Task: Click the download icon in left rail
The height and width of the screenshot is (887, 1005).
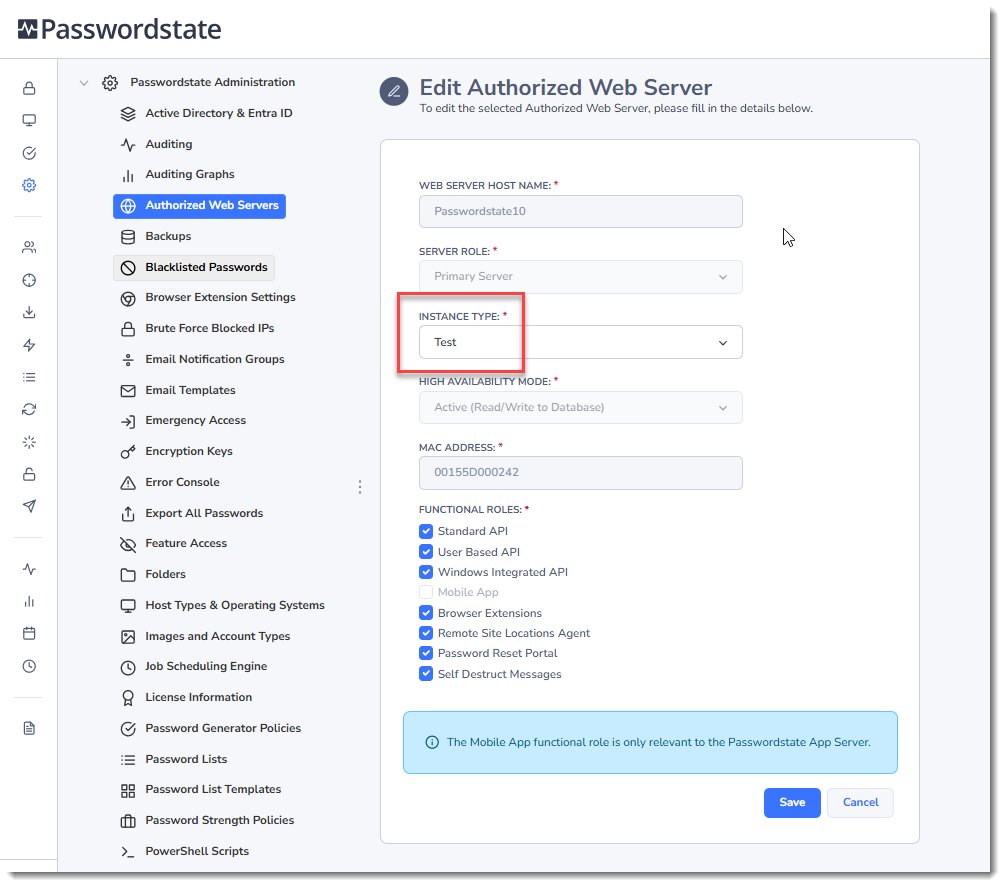Action: pyautogui.click(x=29, y=312)
